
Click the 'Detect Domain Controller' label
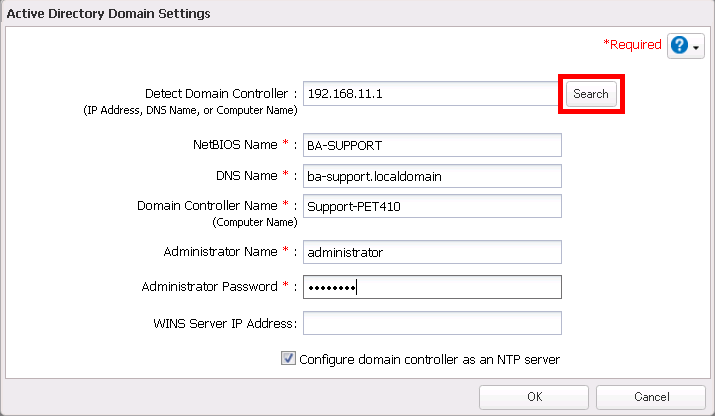(217, 94)
